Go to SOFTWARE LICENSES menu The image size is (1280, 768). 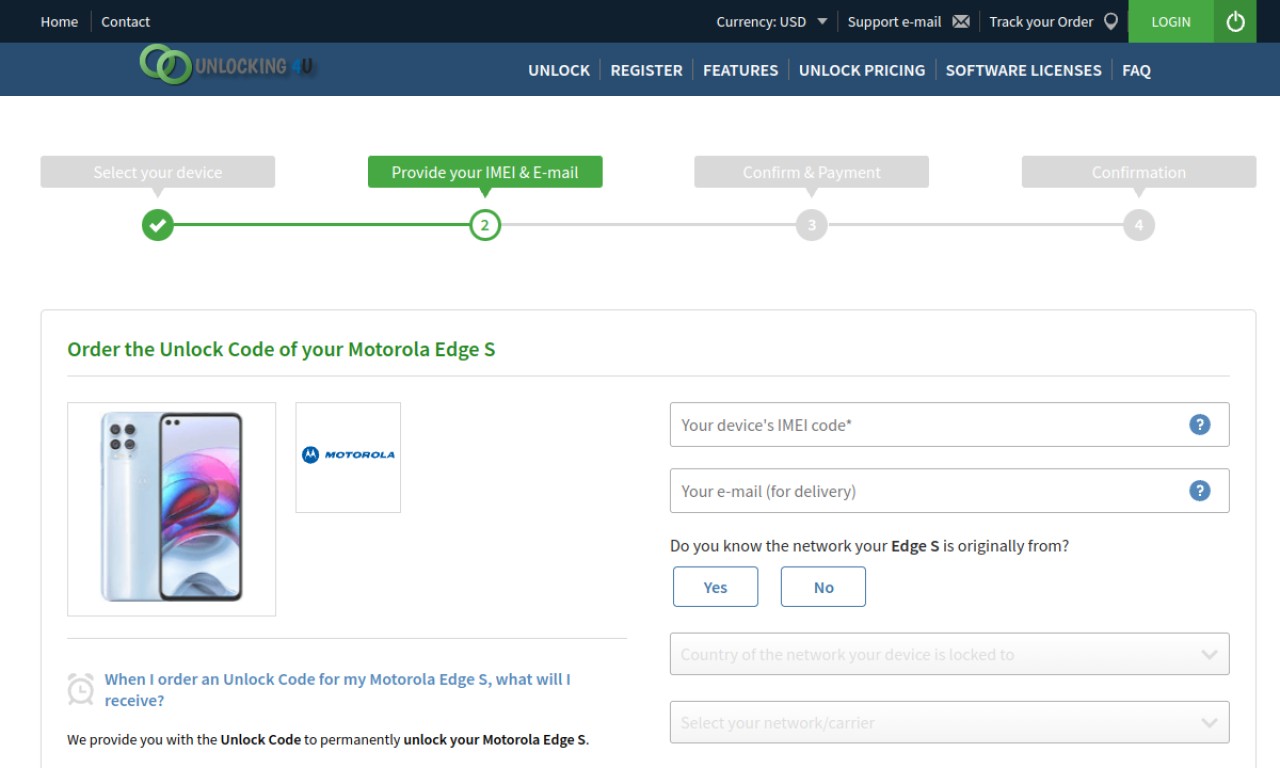tap(1023, 70)
